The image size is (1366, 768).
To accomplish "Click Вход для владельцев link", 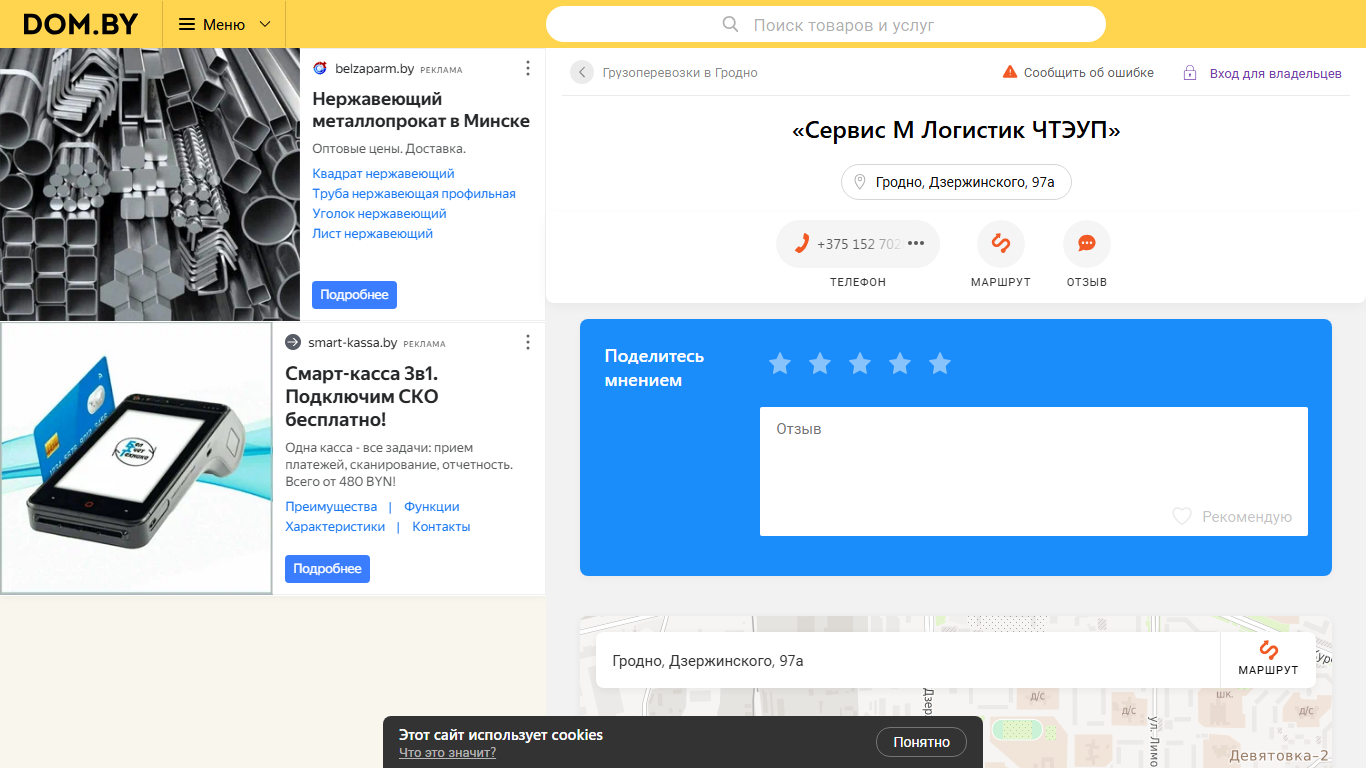I will pos(1276,73).
